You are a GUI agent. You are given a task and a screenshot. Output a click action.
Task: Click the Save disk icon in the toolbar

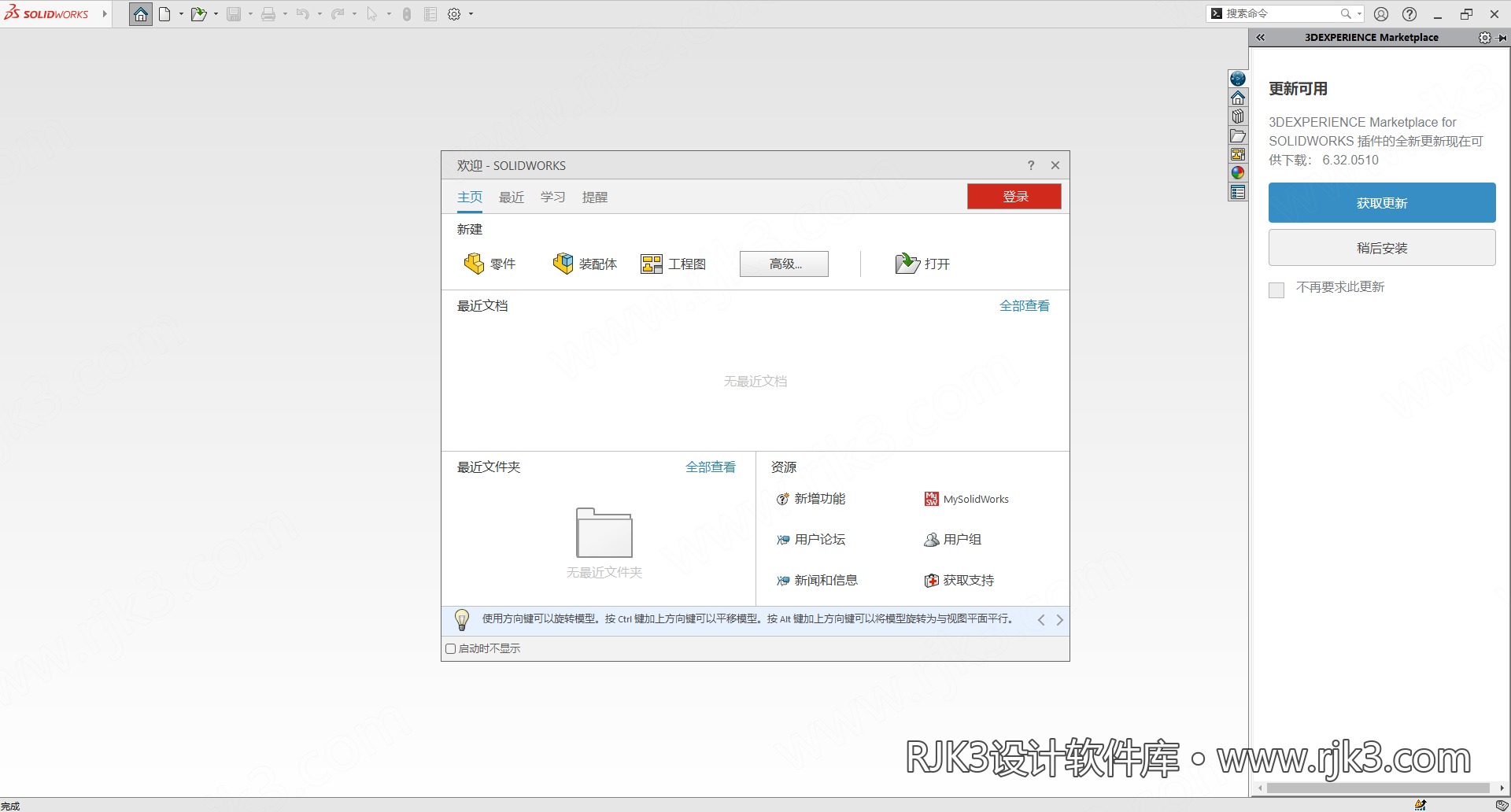[234, 14]
